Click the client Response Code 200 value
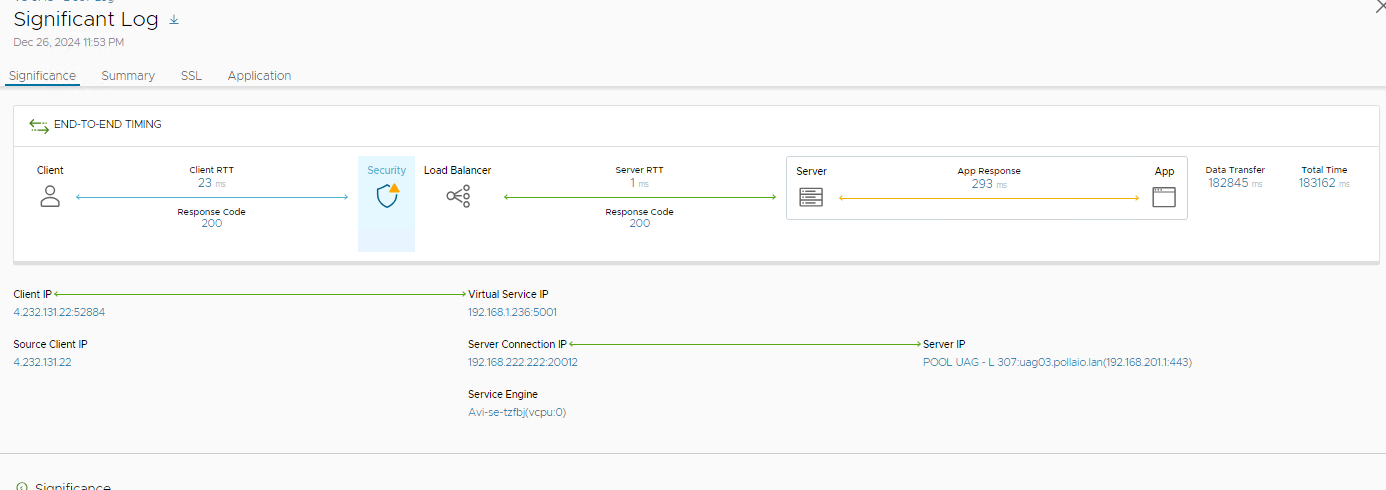Viewport: 1386px width, 490px height. 212,223
